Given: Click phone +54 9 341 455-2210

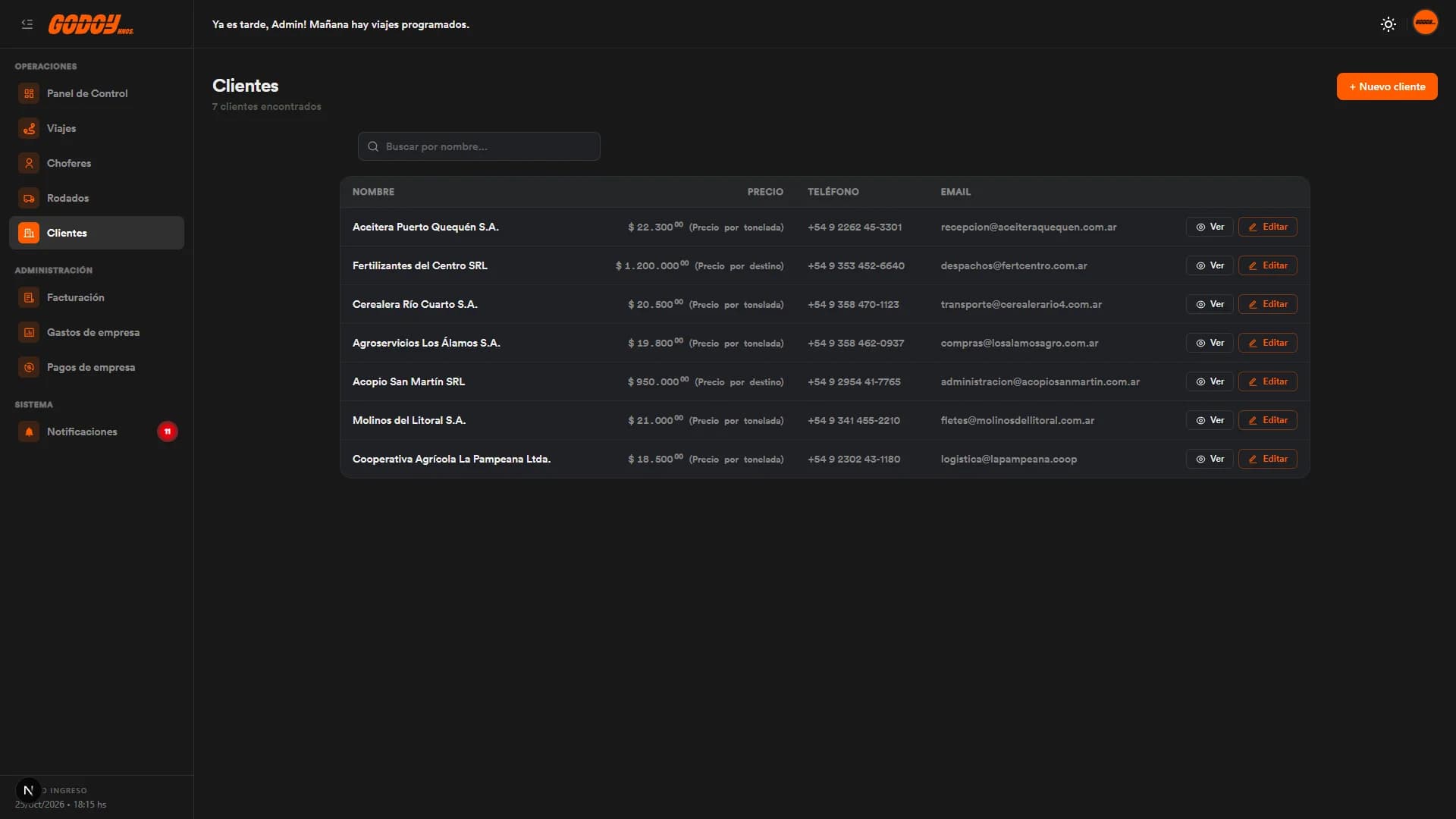Looking at the screenshot, I should (x=854, y=420).
